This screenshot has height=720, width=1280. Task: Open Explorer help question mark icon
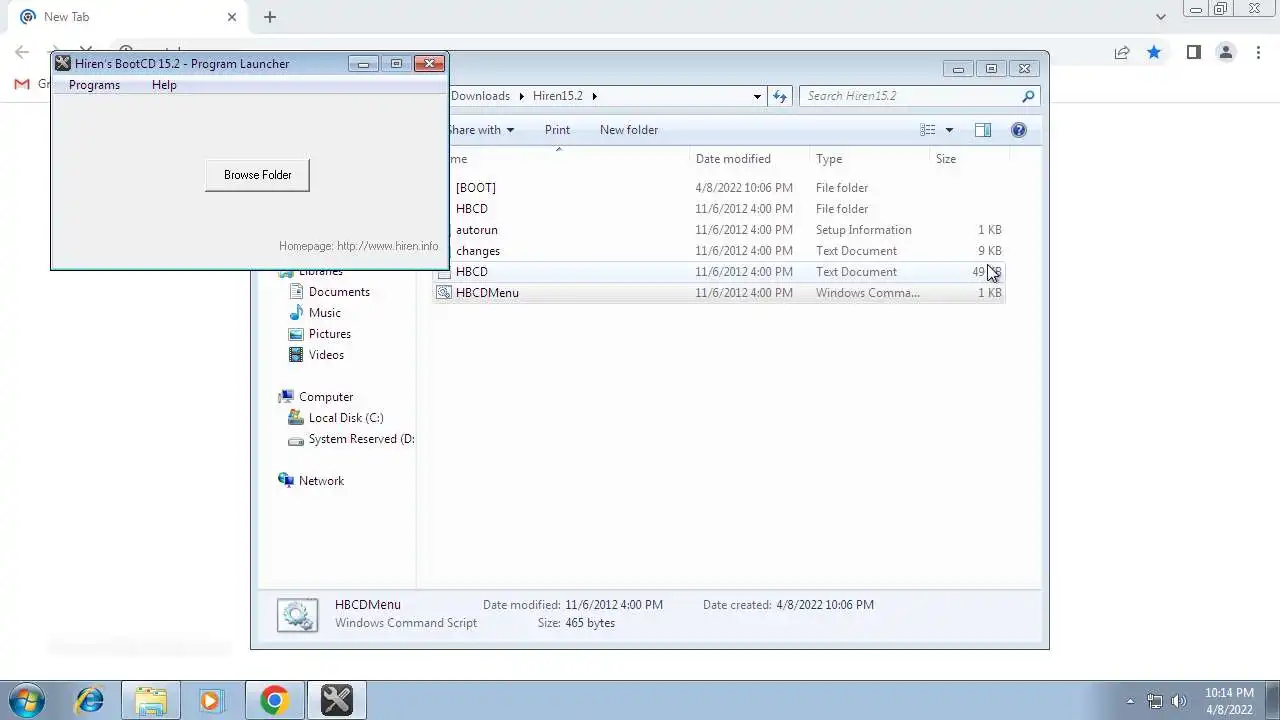pyautogui.click(x=1019, y=130)
